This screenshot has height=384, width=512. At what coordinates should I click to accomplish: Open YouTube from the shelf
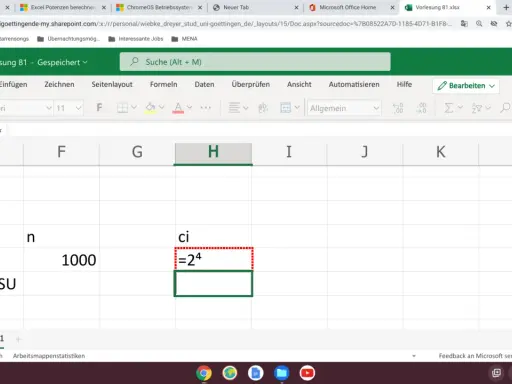coord(307,373)
